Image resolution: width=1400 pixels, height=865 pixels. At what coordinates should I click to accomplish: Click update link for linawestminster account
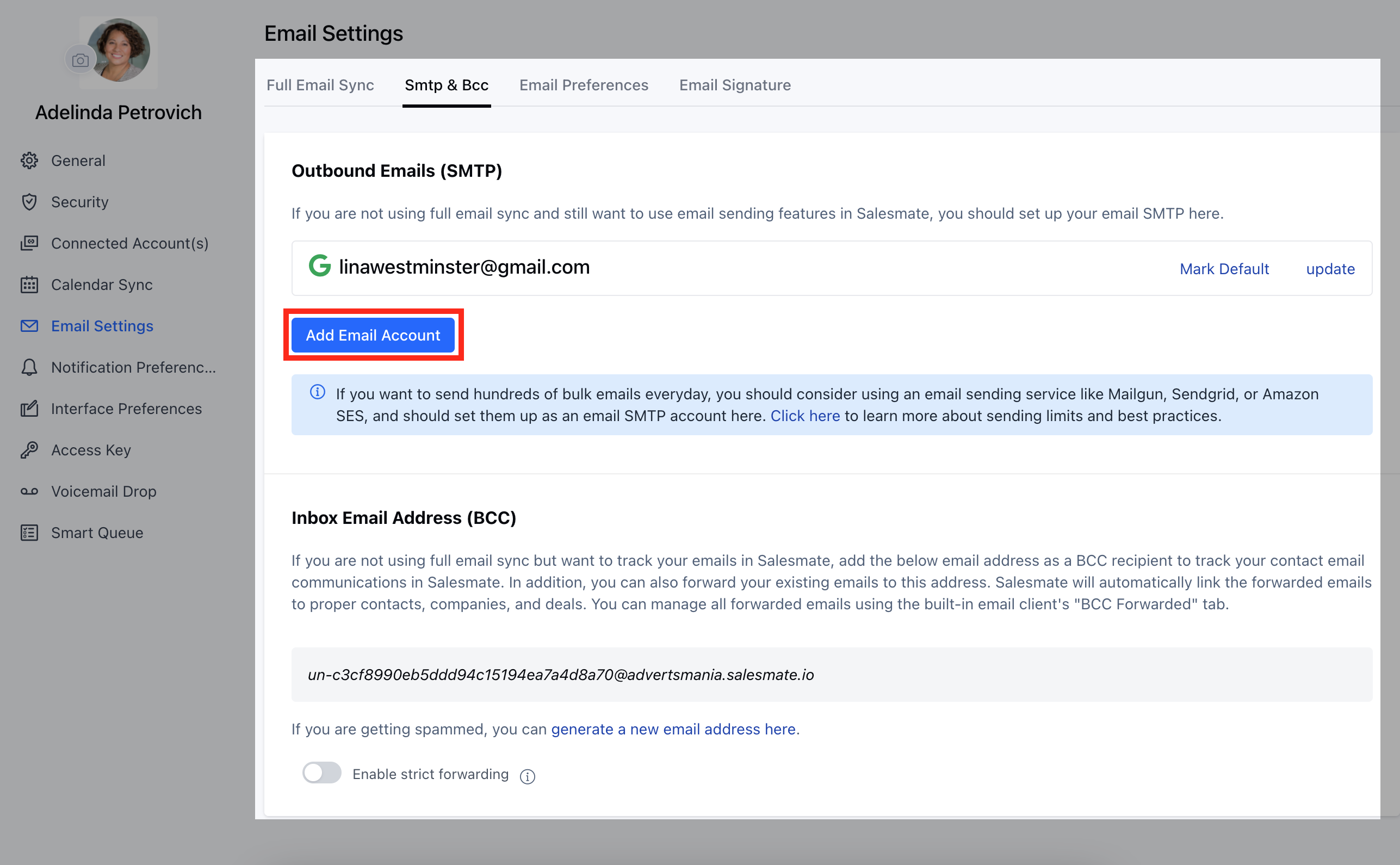click(1330, 269)
